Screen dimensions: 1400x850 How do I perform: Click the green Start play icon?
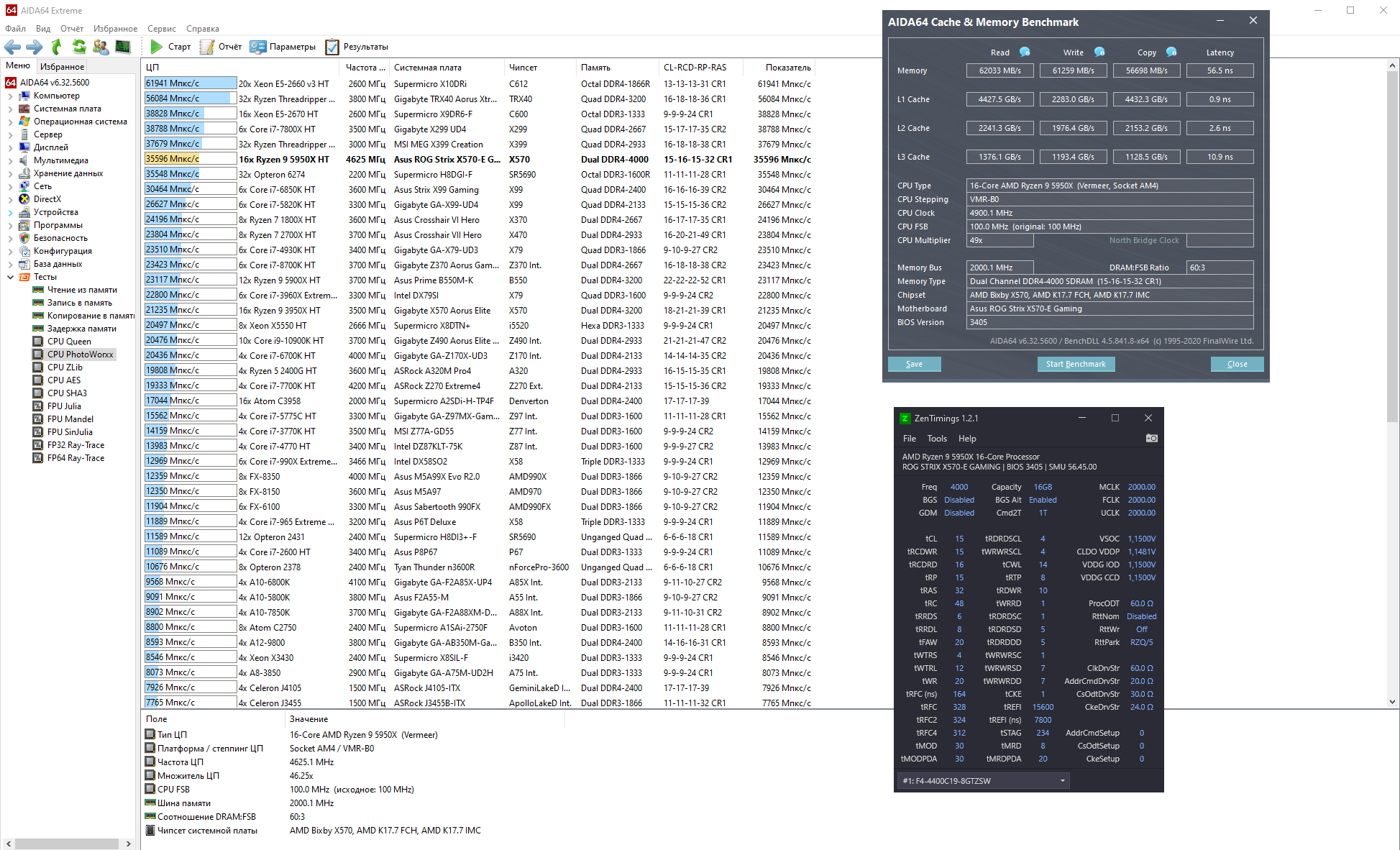pos(156,47)
